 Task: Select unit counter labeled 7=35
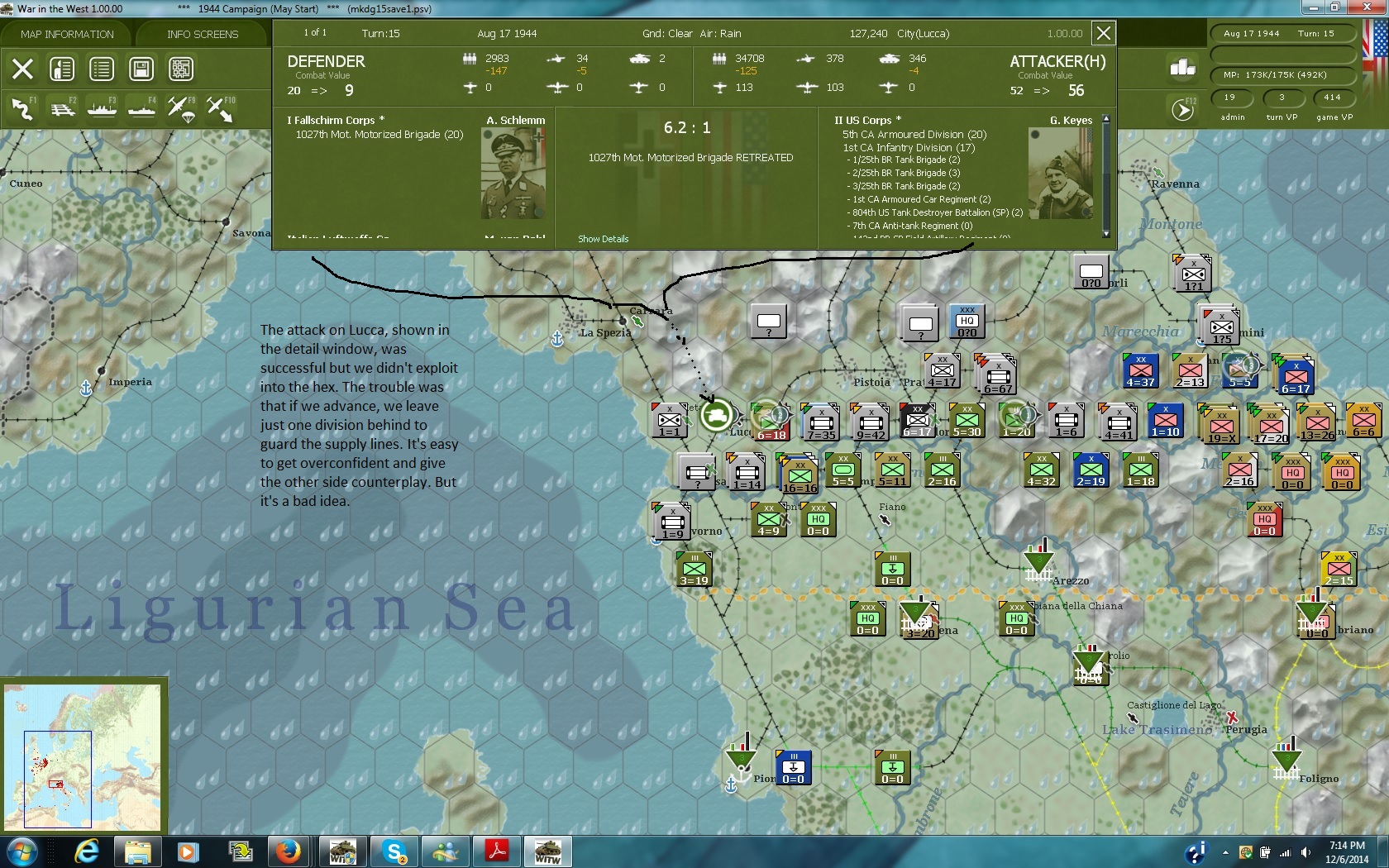point(820,421)
